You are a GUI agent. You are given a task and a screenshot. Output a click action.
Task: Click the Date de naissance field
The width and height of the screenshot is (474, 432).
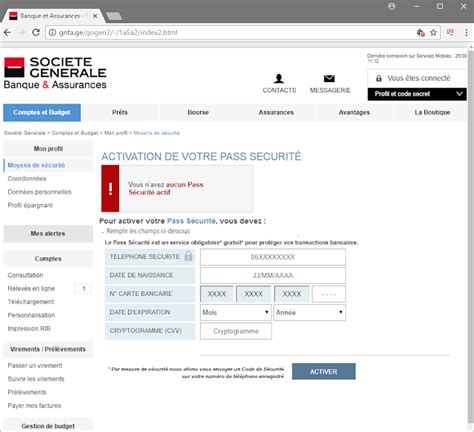click(273, 275)
